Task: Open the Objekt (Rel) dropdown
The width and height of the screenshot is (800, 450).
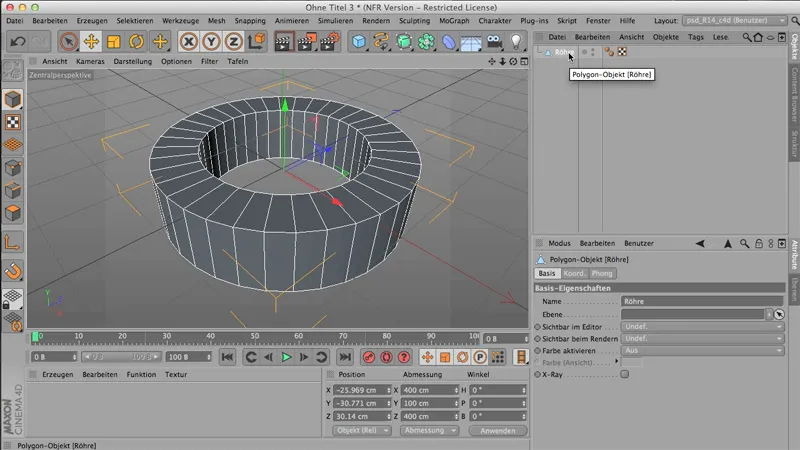Action: pyautogui.click(x=361, y=430)
